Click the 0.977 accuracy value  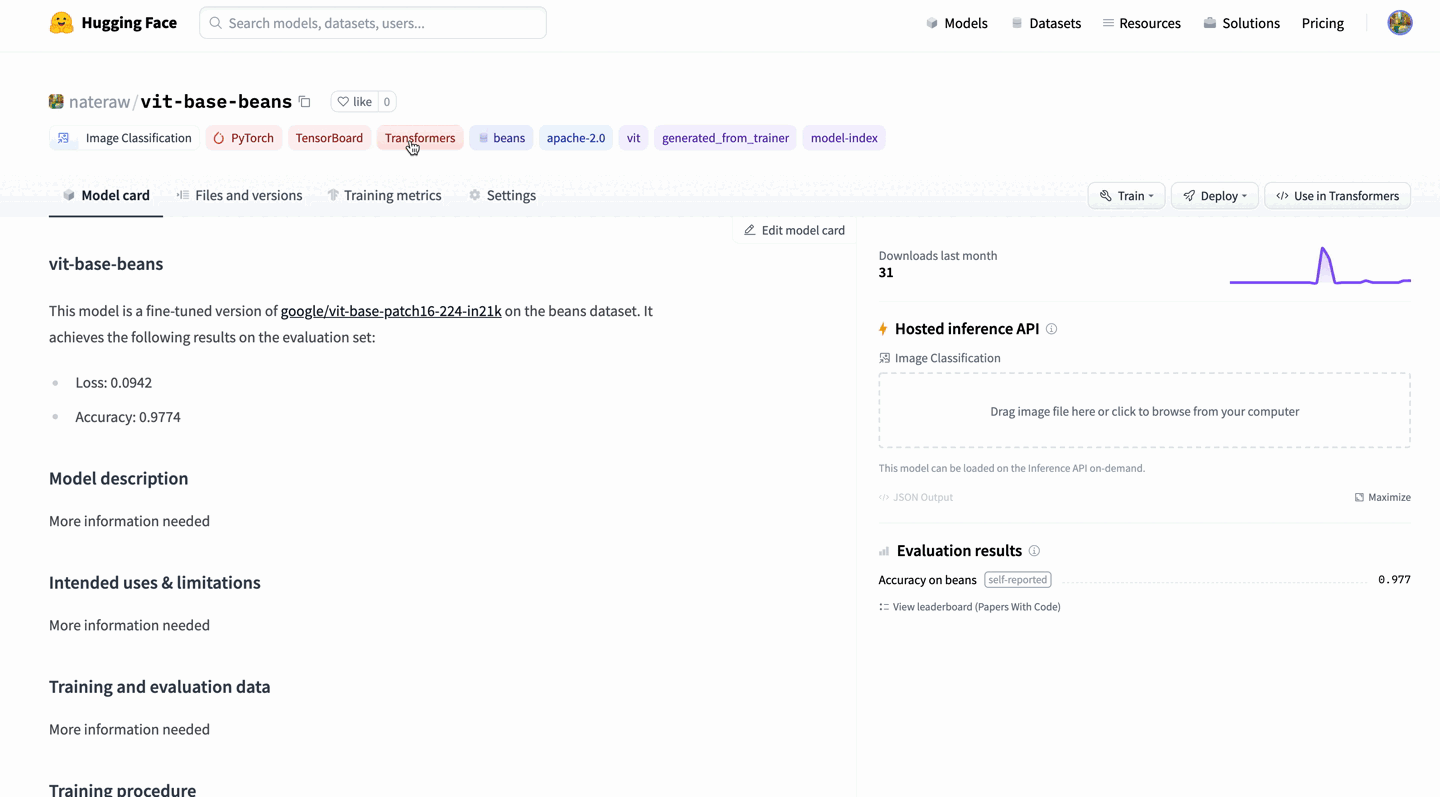pyautogui.click(x=1394, y=580)
